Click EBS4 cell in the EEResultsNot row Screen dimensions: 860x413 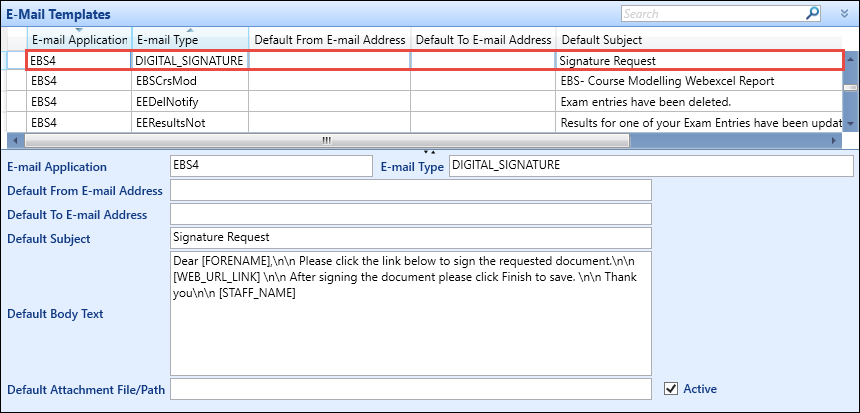pos(80,122)
